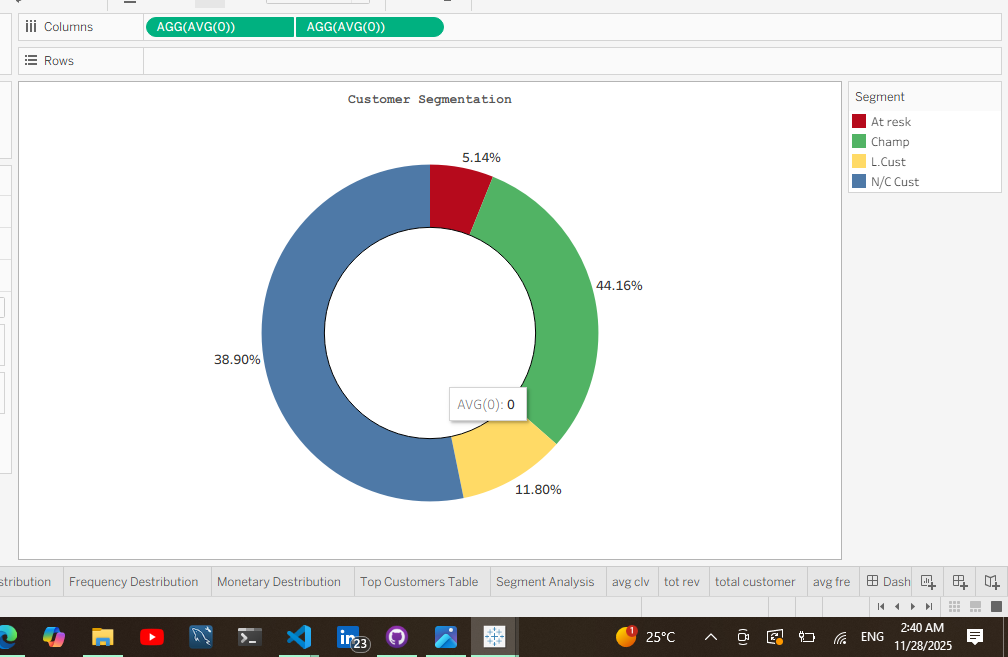The height and width of the screenshot is (657, 1008).
Task: Navigate to the last sheet
Action: tap(928, 606)
